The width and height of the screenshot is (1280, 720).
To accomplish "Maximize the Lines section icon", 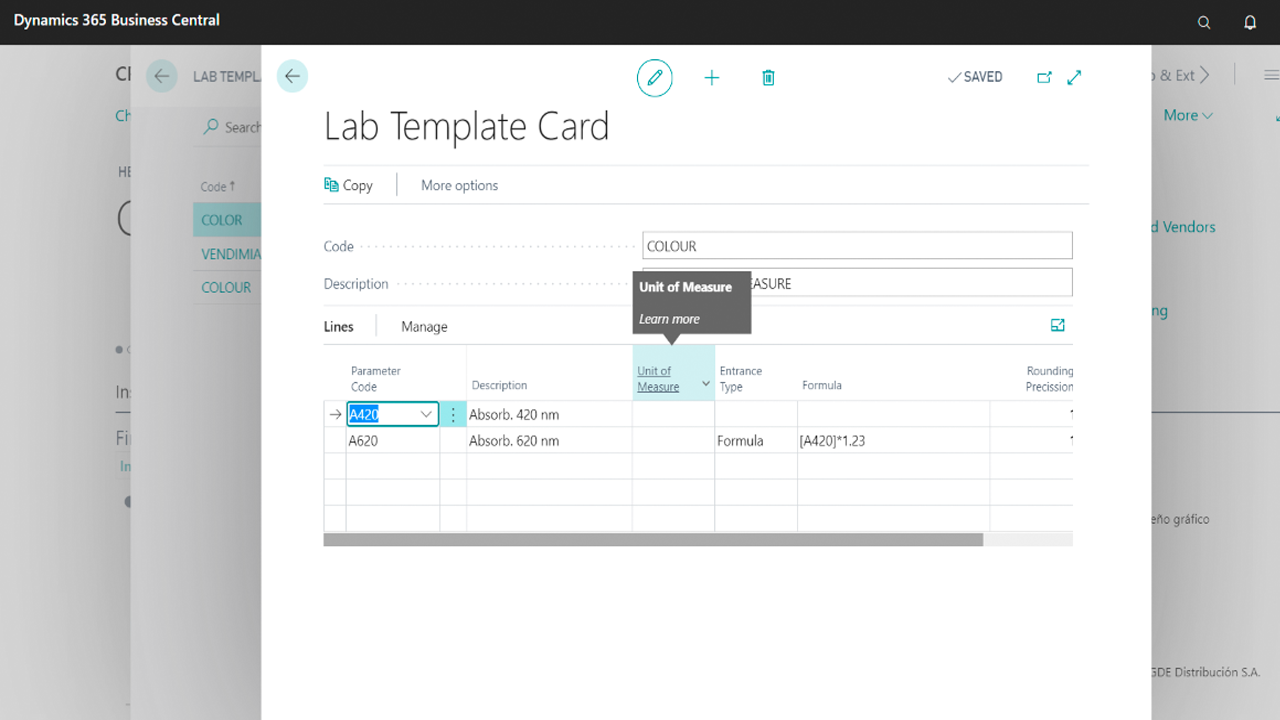I will (1058, 325).
